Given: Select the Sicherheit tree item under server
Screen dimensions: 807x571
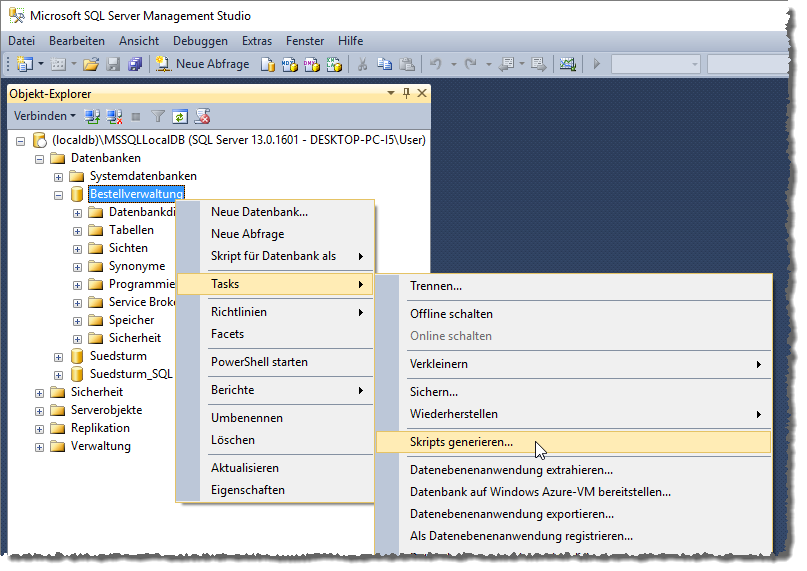Looking at the screenshot, I should [97, 392].
